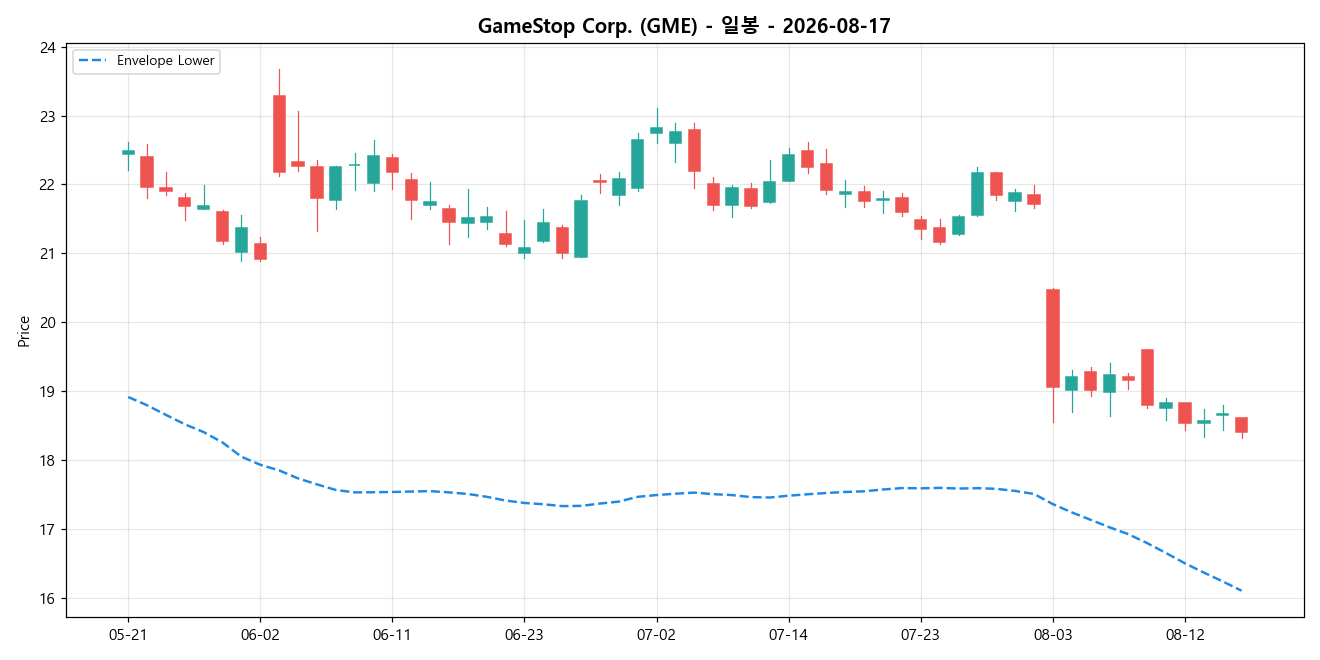Click the large red gap-down candle above 08-03
This screenshot has height=660, width=1320.
click(x=1052, y=338)
